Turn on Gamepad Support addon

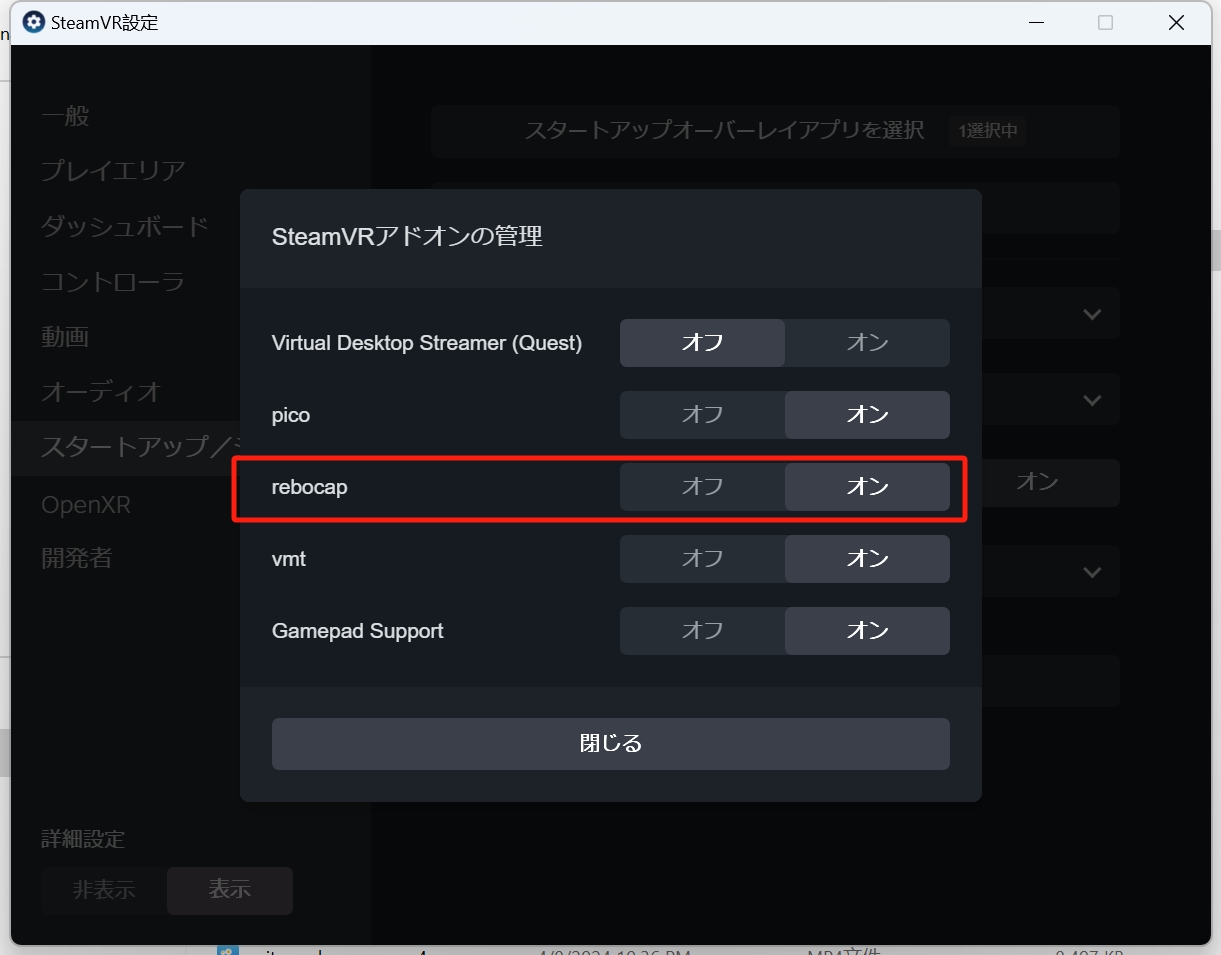867,631
